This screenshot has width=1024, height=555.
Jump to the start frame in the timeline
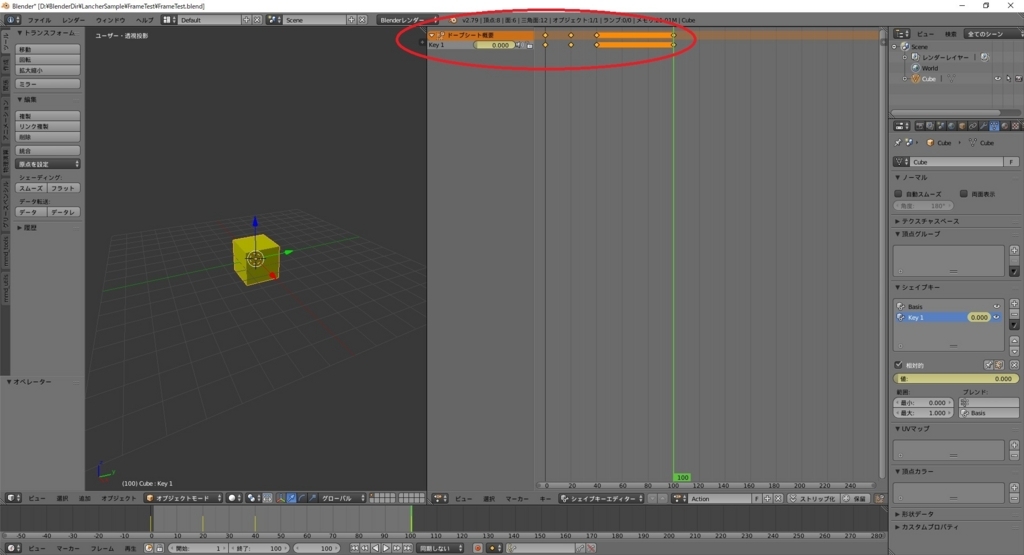click(355, 548)
